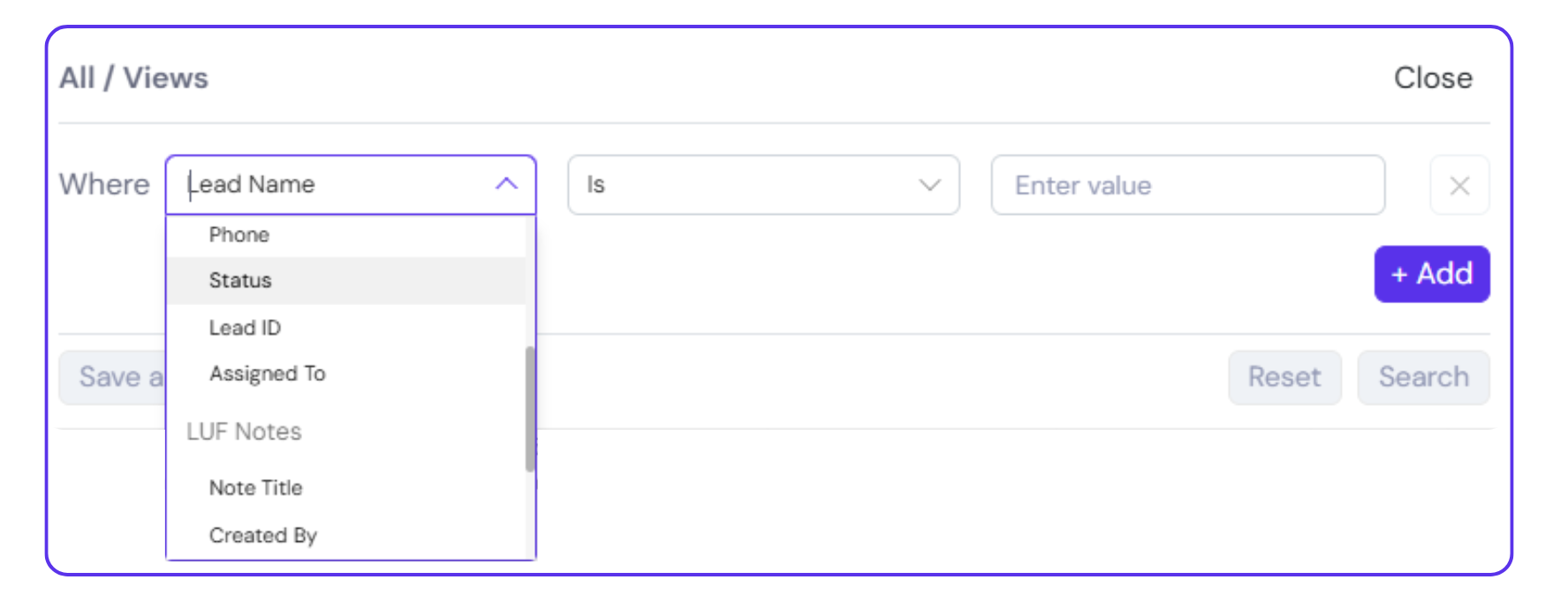
Task: Choose Note Title under LUF Notes
Action: [x=255, y=488]
